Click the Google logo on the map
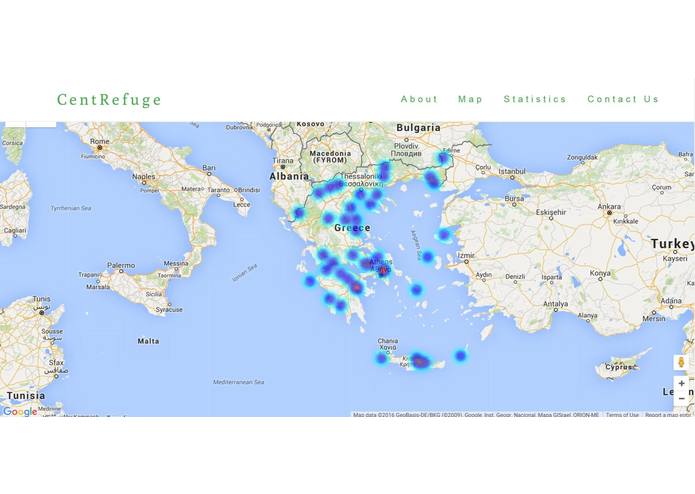Screen dimensions: 695x494 coord(20,412)
